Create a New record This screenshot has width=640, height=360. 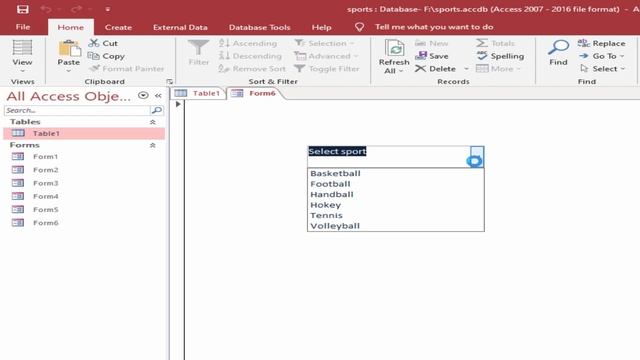432,43
